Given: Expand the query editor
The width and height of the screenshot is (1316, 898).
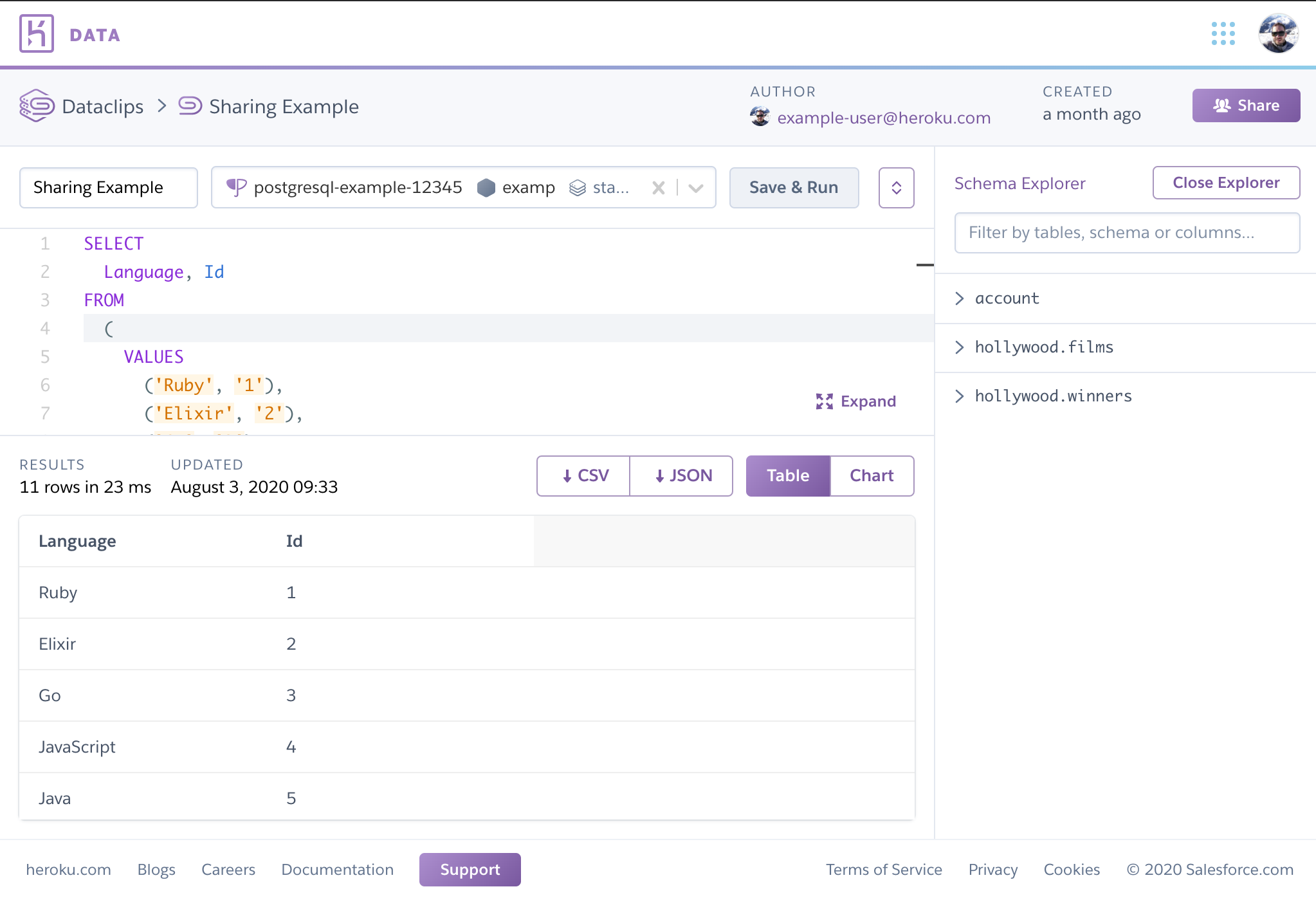Looking at the screenshot, I should [855, 401].
